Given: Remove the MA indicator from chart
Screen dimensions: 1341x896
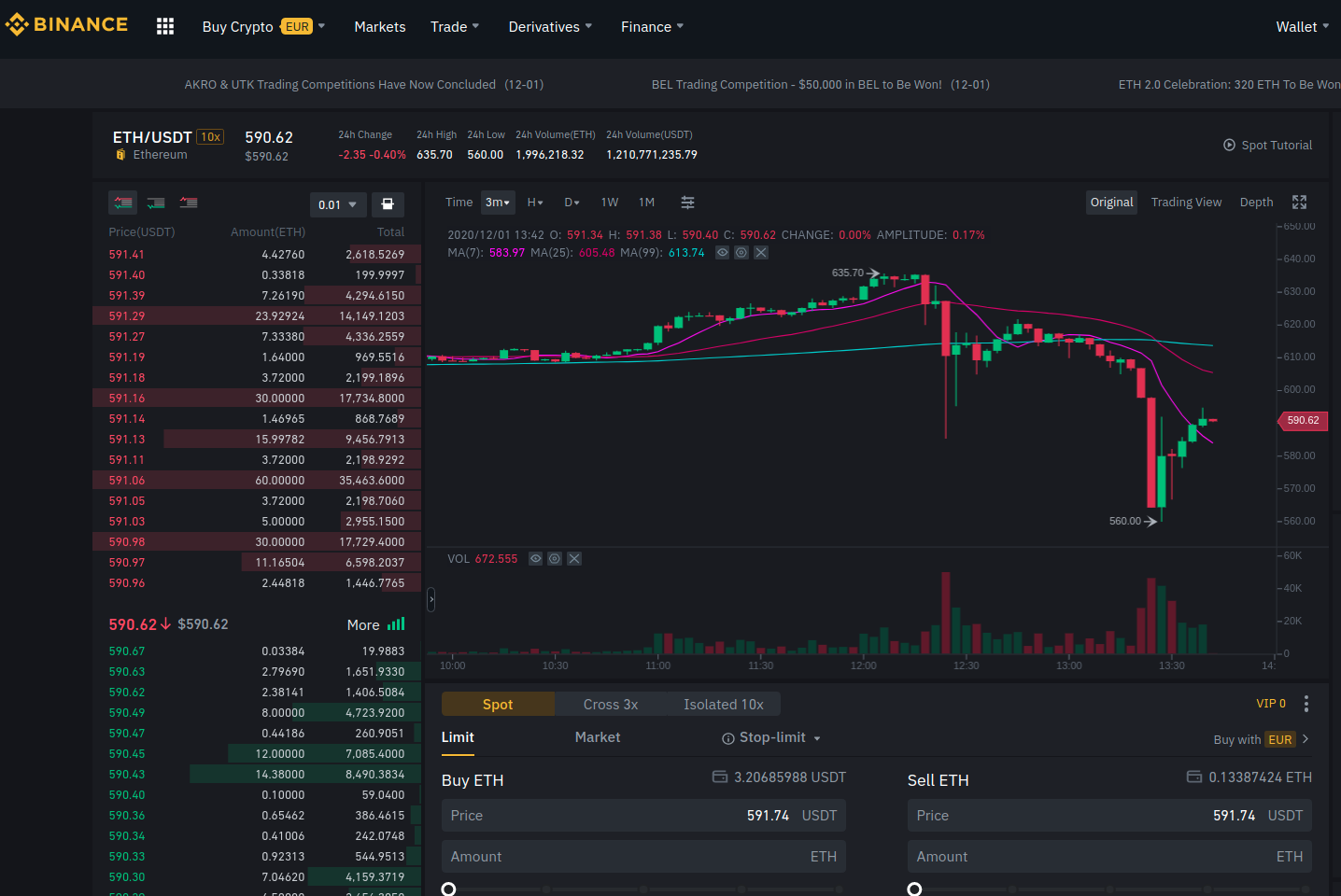Looking at the screenshot, I should click(761, 253).
